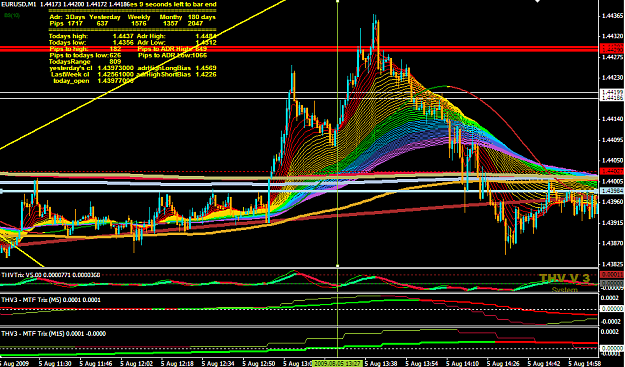Click the 1.43870 price scale label
The height and width of the screenshot is (367, 625).
pos(613,243)
